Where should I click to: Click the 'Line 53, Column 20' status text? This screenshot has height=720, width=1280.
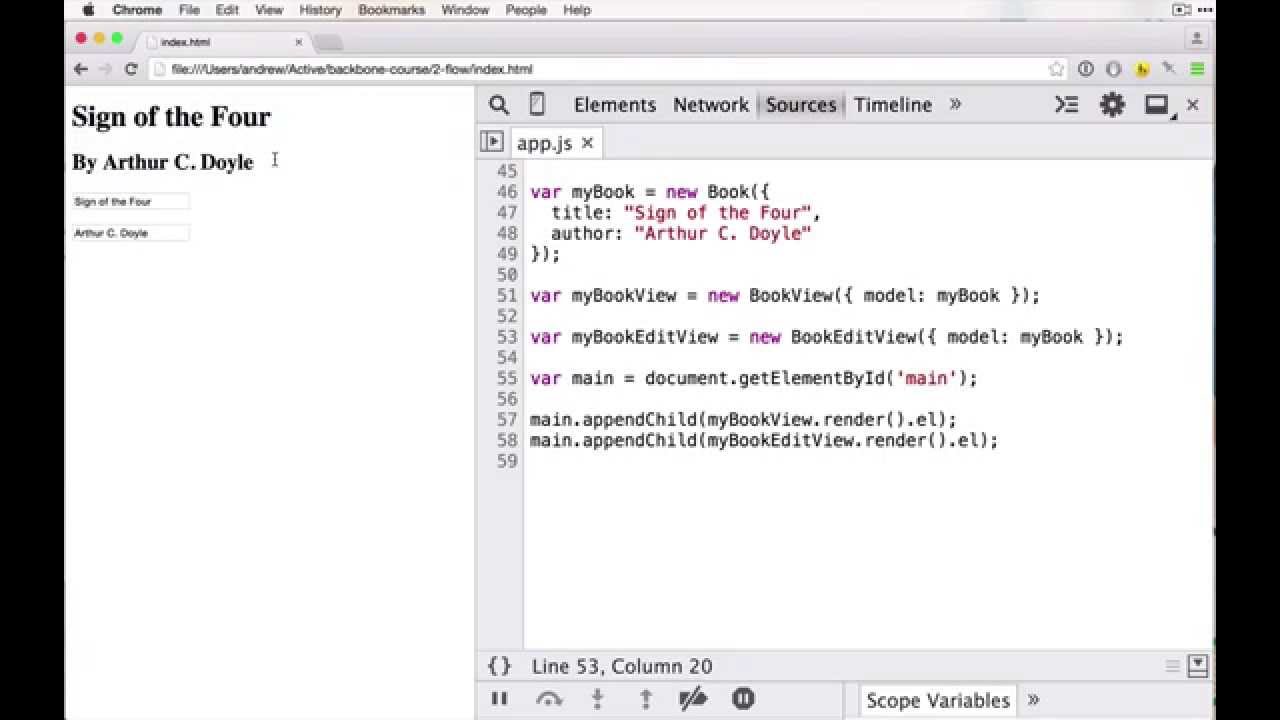(622, 666)
